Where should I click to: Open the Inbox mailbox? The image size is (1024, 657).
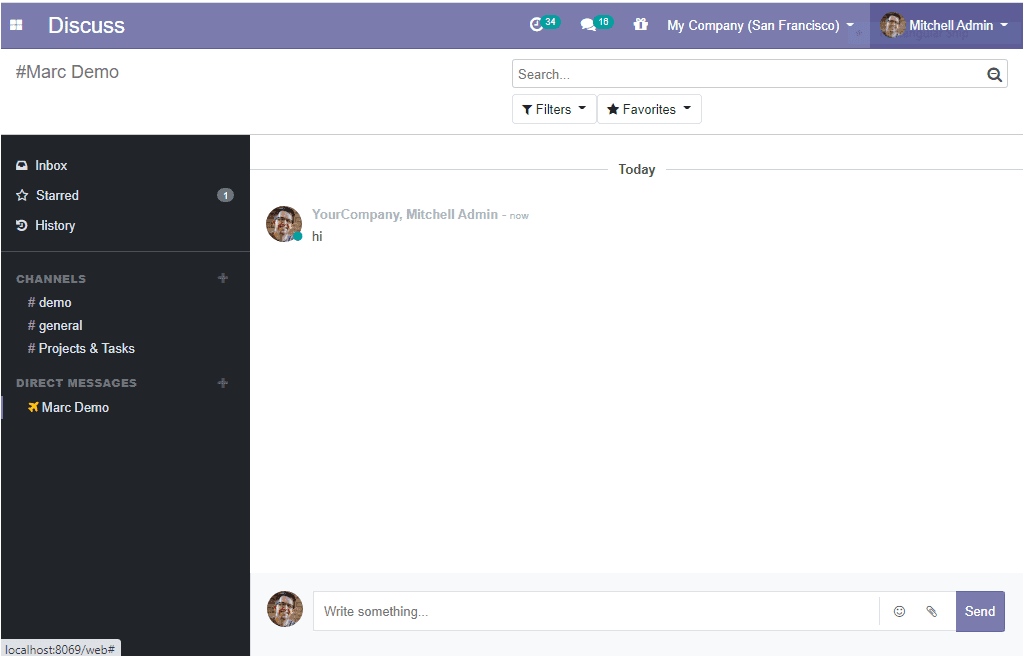pos(51,165)
